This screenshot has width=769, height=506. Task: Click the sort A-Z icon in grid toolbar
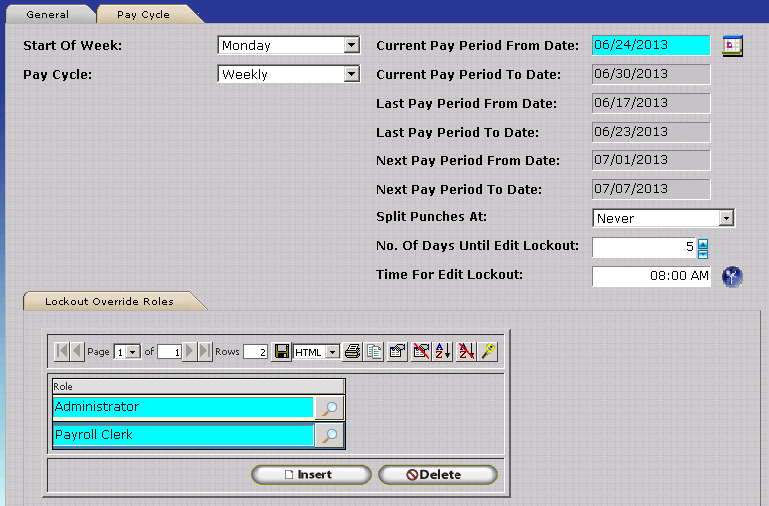[443, 352]
